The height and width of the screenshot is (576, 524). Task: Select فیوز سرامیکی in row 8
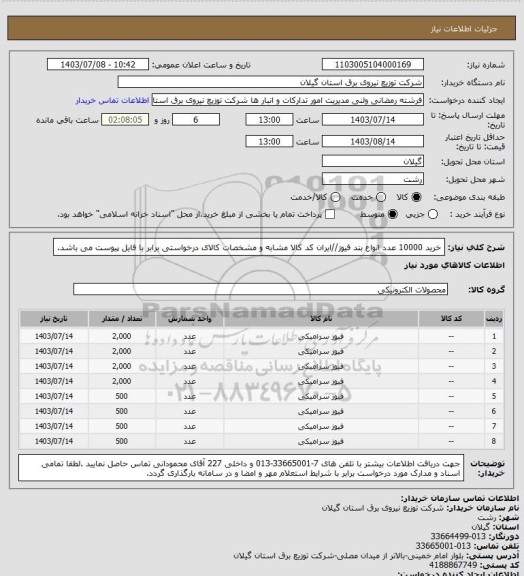tap(321, 441)
